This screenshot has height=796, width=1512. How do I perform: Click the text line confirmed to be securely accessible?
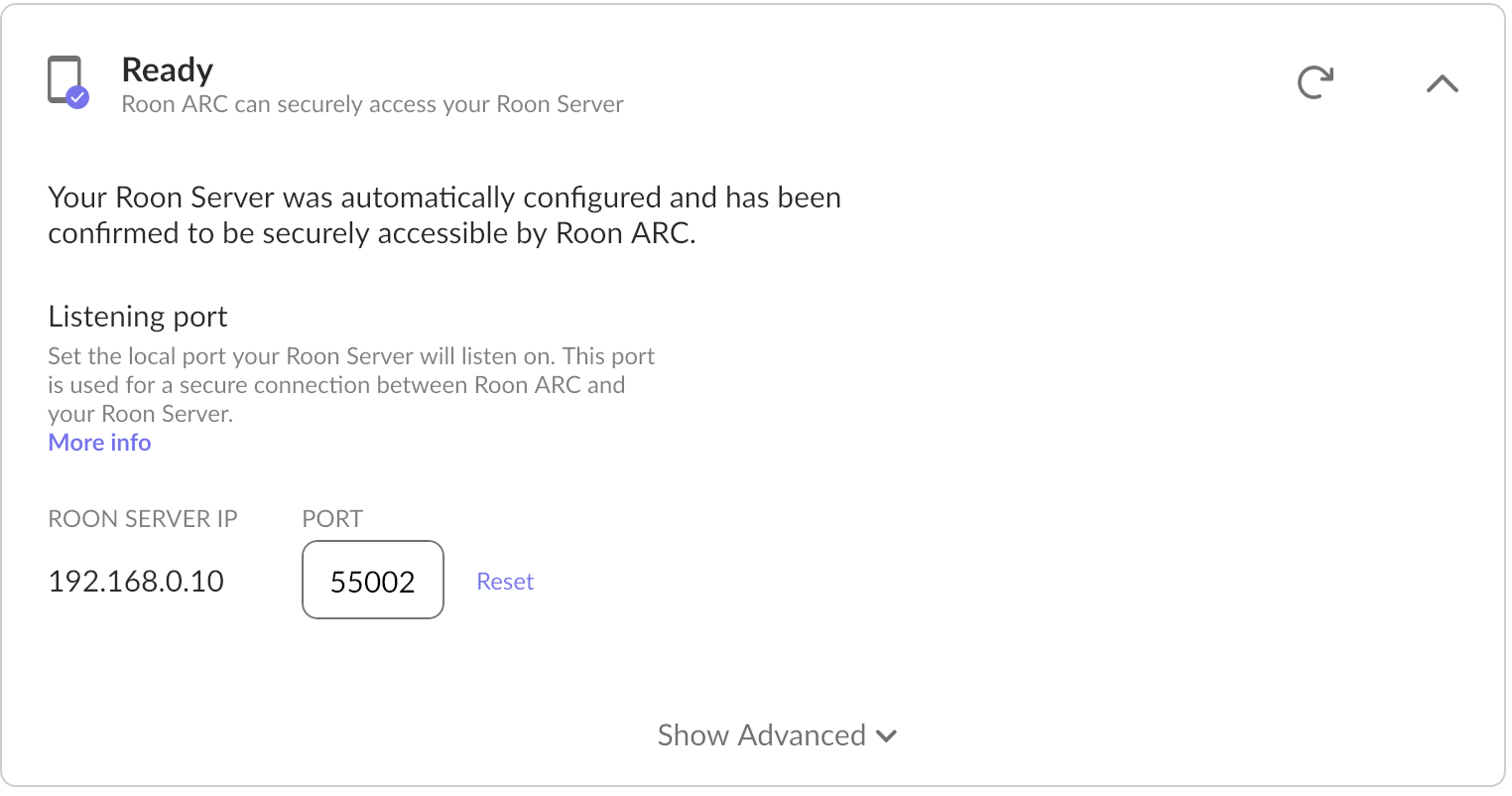[x=372, y=233]
